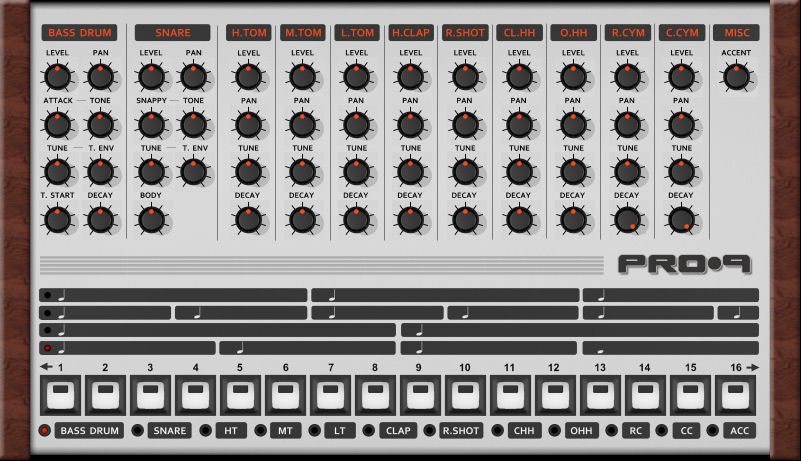Screen dimensions: 801x461
Task: Click the R.SHOT TUNE knob
Action: [x=465, y=172]
